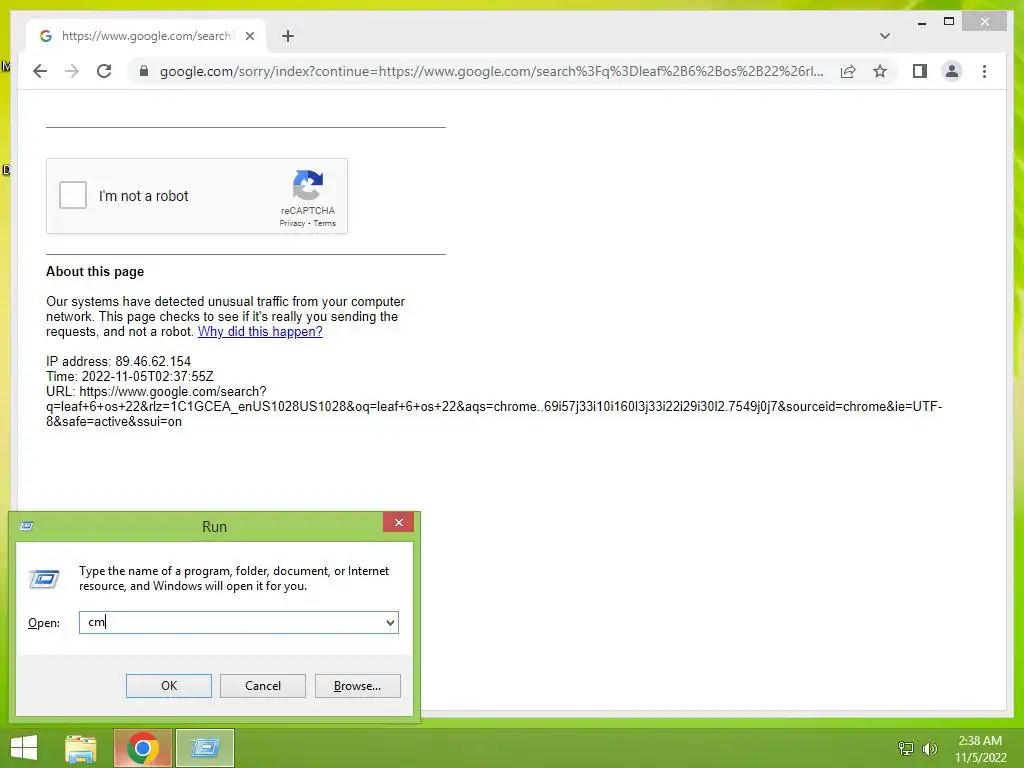The image size is (1024, 768).
Task: Minimize the Chrome window
Action: [921, 23]
